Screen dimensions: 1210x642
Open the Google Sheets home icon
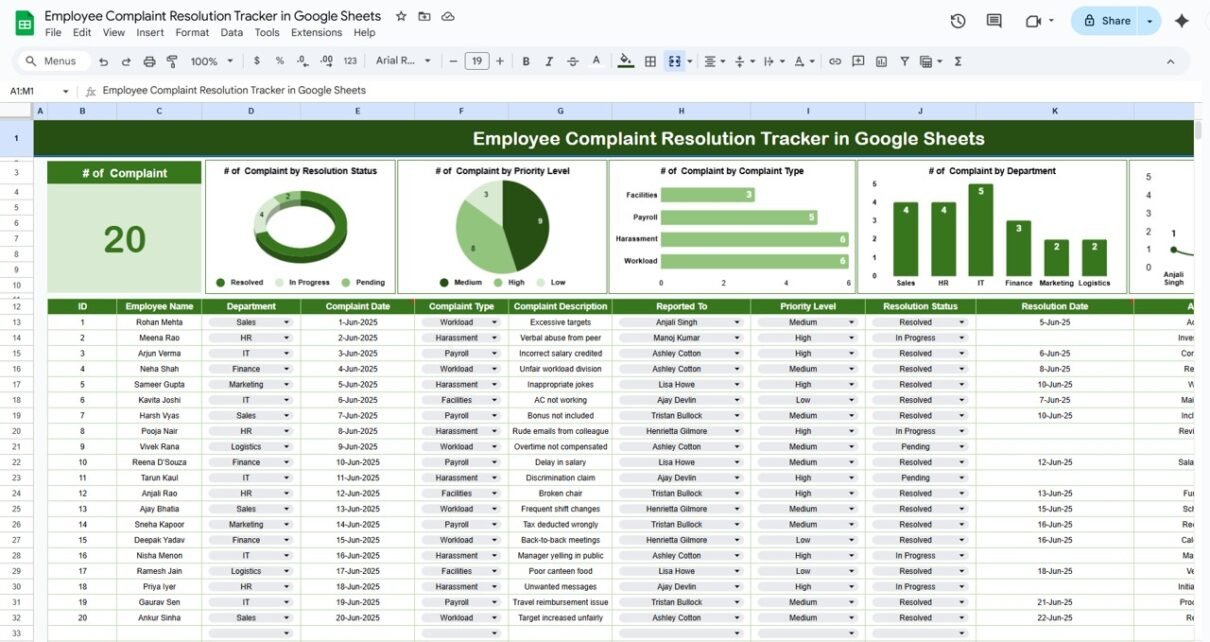pos(24,22)
